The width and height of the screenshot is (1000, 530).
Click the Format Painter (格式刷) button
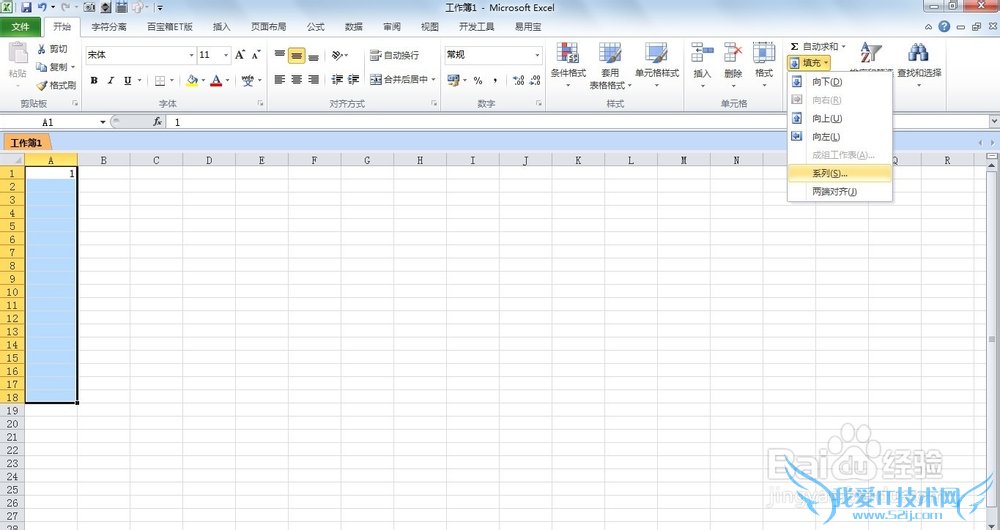coord(56,85)
